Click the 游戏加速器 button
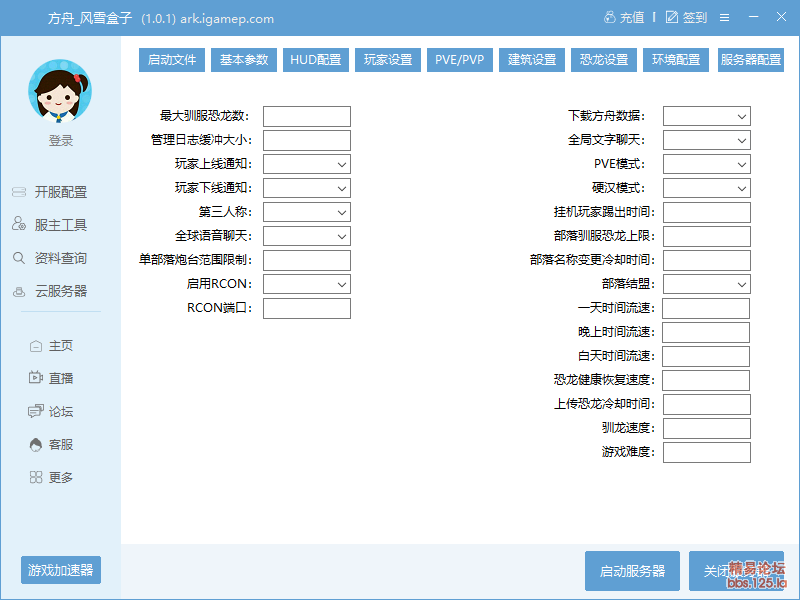 point(61,570)
